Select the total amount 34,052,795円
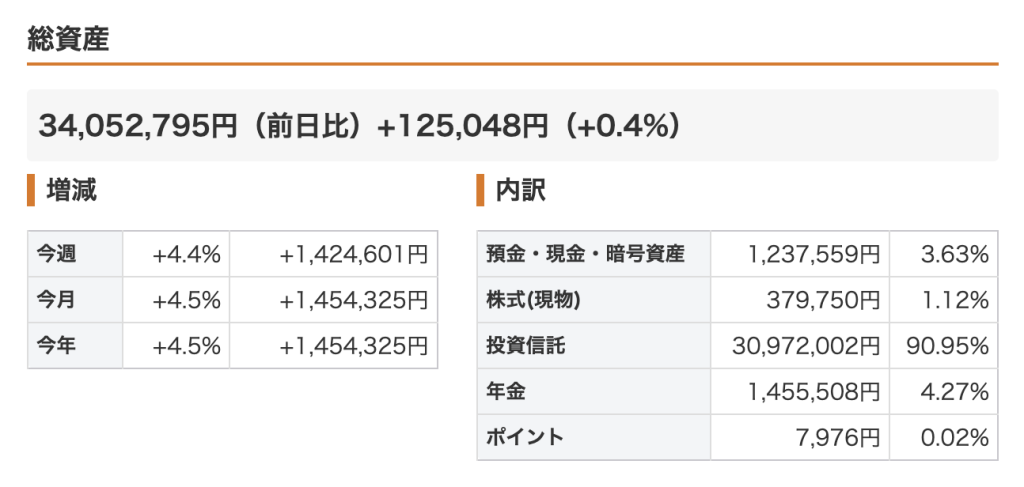1024x487 pixels. (x=138, y=126)
